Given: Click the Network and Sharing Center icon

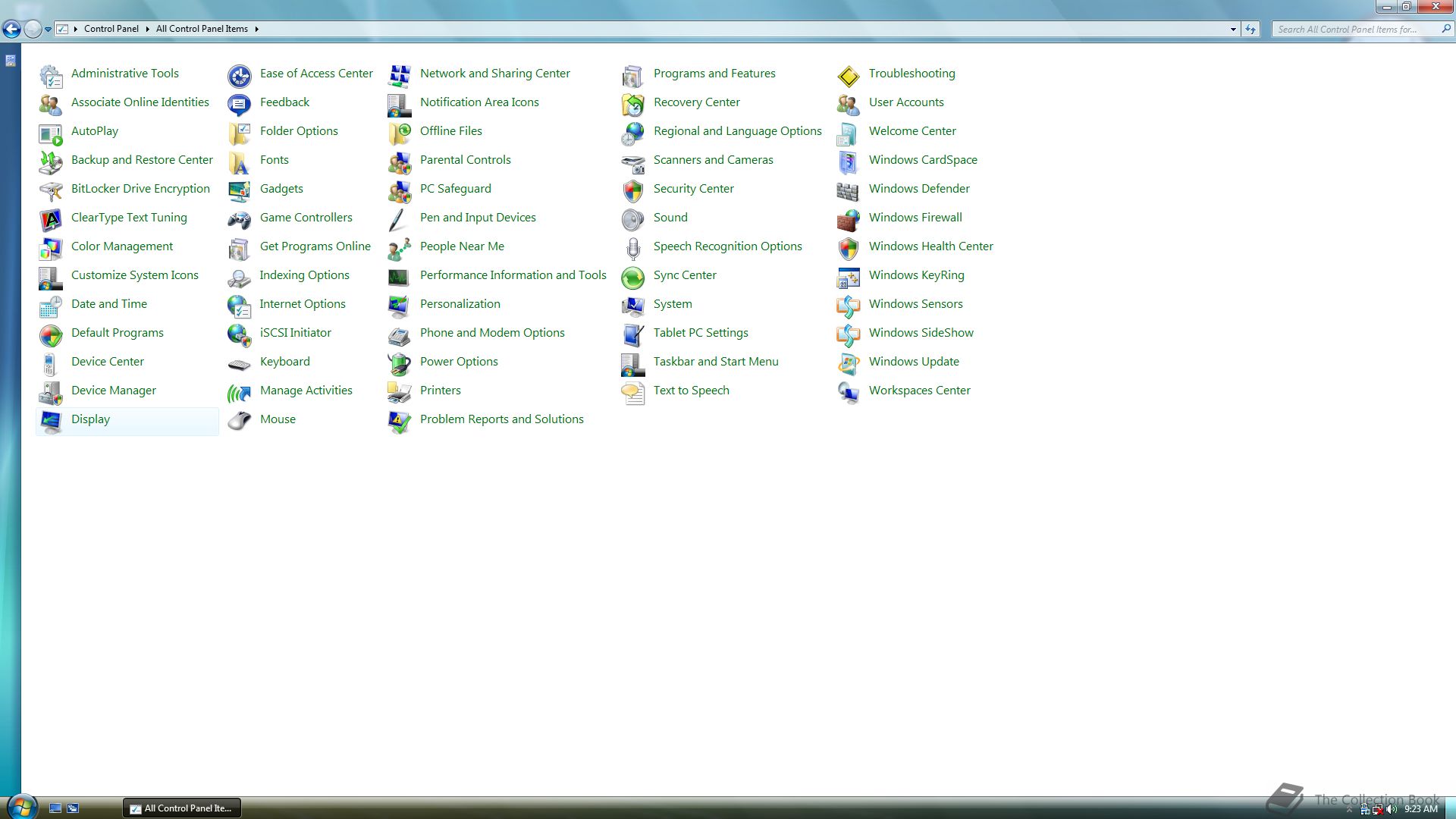Looking at the screenshot, I should click(400, 75).
